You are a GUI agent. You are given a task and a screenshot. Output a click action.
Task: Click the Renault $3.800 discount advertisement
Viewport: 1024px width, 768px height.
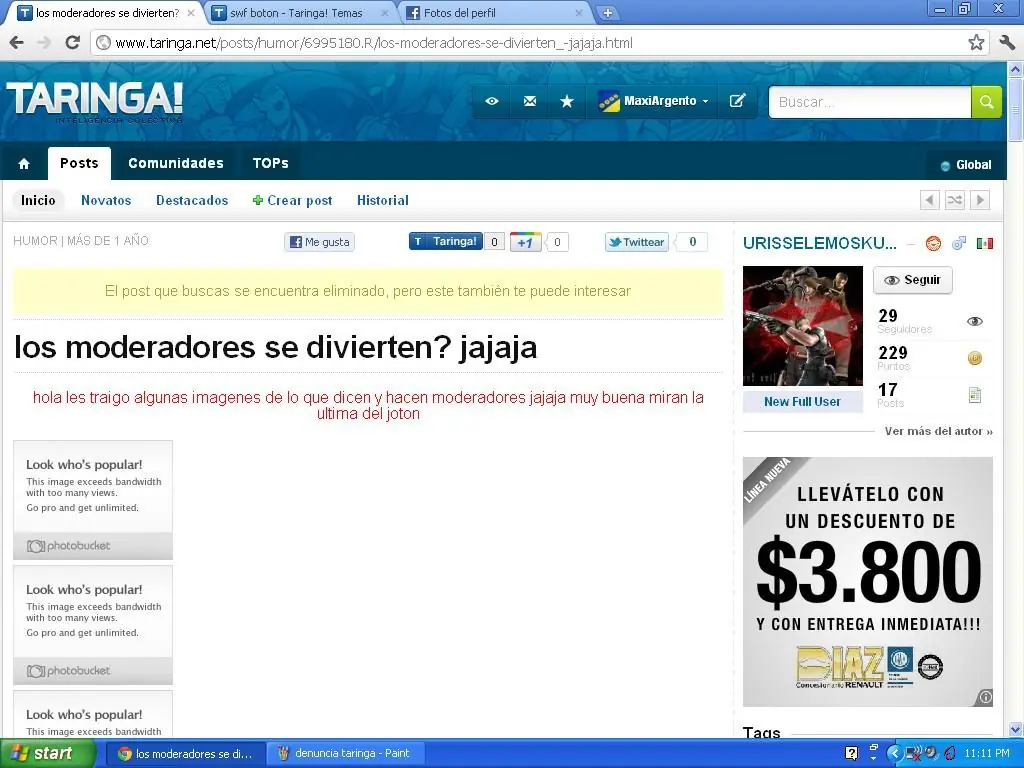coord(868,582)
